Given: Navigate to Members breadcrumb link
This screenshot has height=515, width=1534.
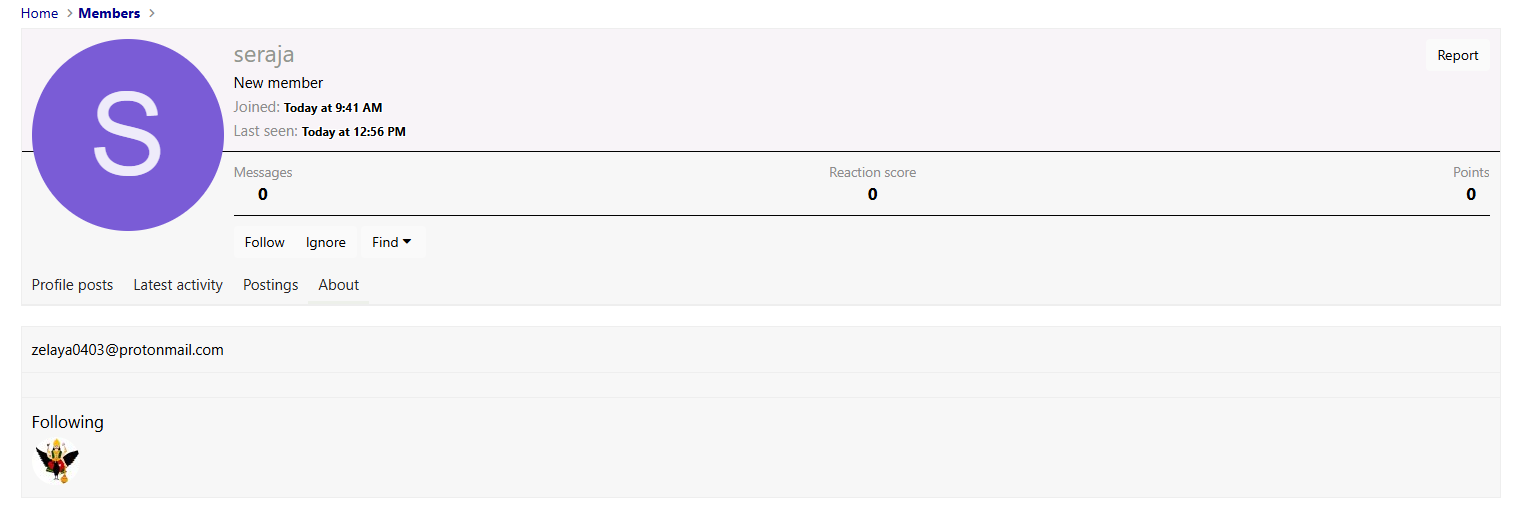Looking at the screenshot, I should 109,13.
